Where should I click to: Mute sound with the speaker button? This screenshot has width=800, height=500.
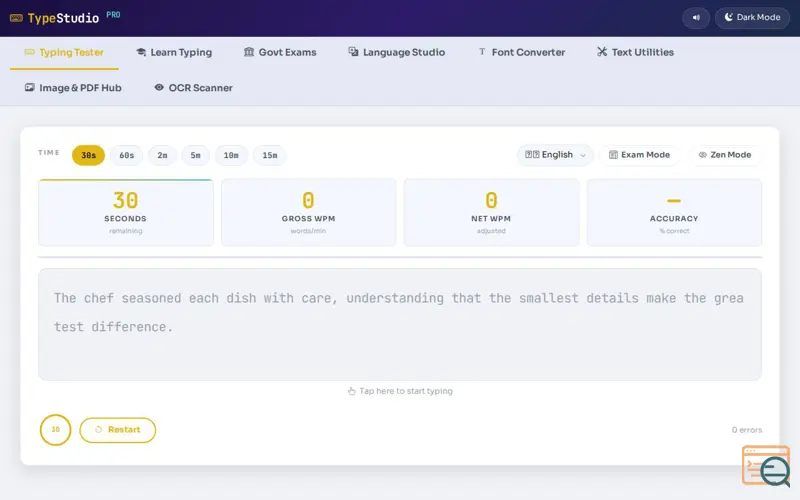[x=696, y=18]
